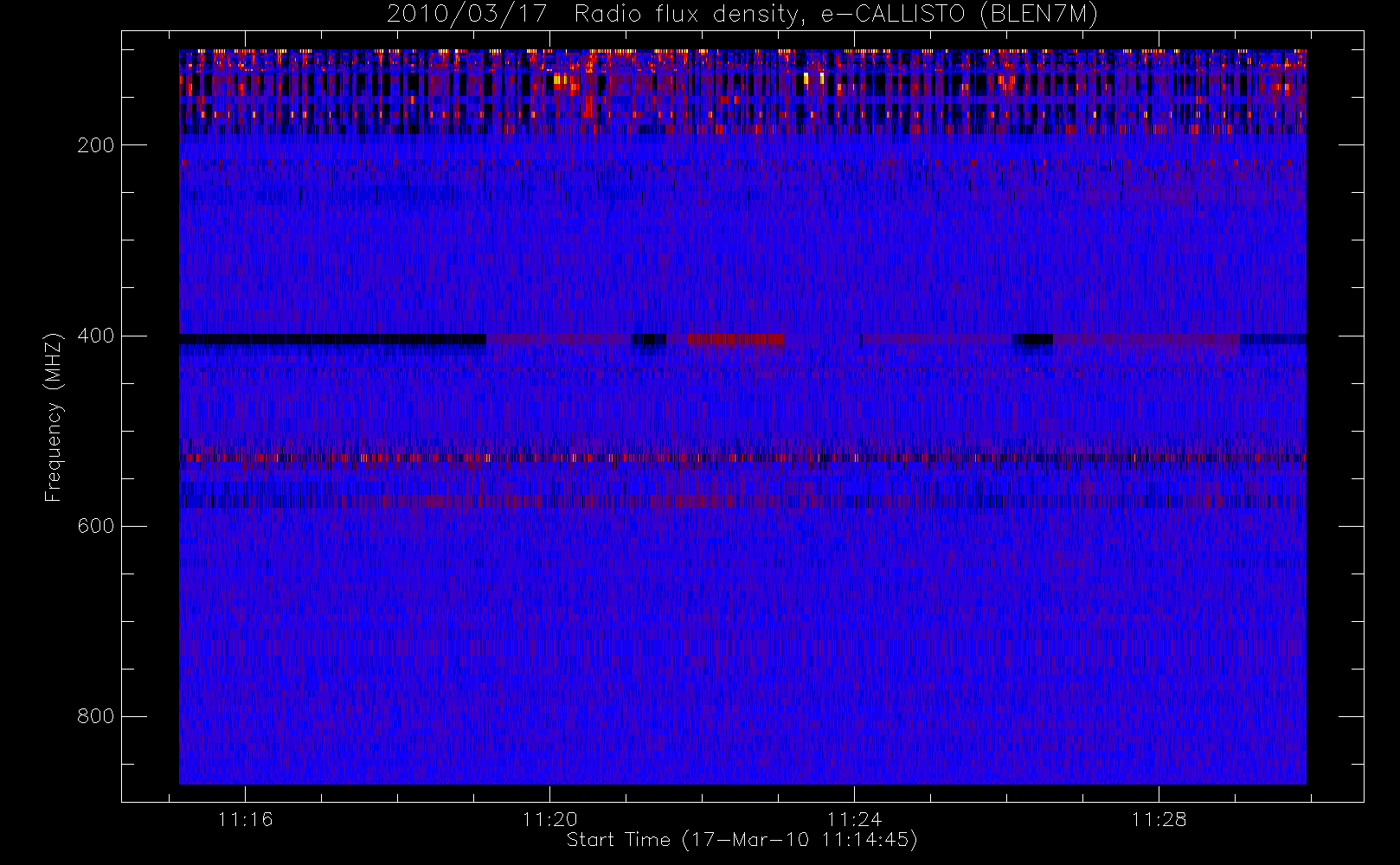Click the bright red burst segment on the 400 MHz band
The width and height of the screenshot is (1400, 865).
735,339
